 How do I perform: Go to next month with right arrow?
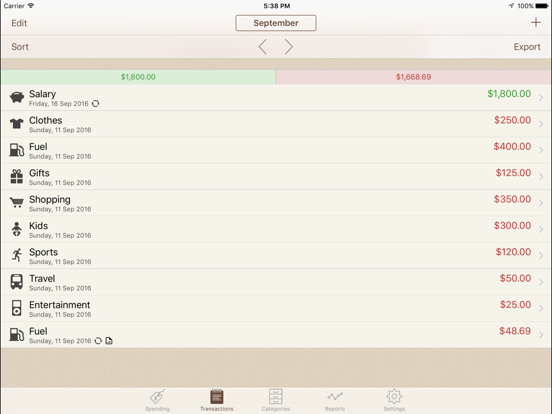(x=289, y=47)
